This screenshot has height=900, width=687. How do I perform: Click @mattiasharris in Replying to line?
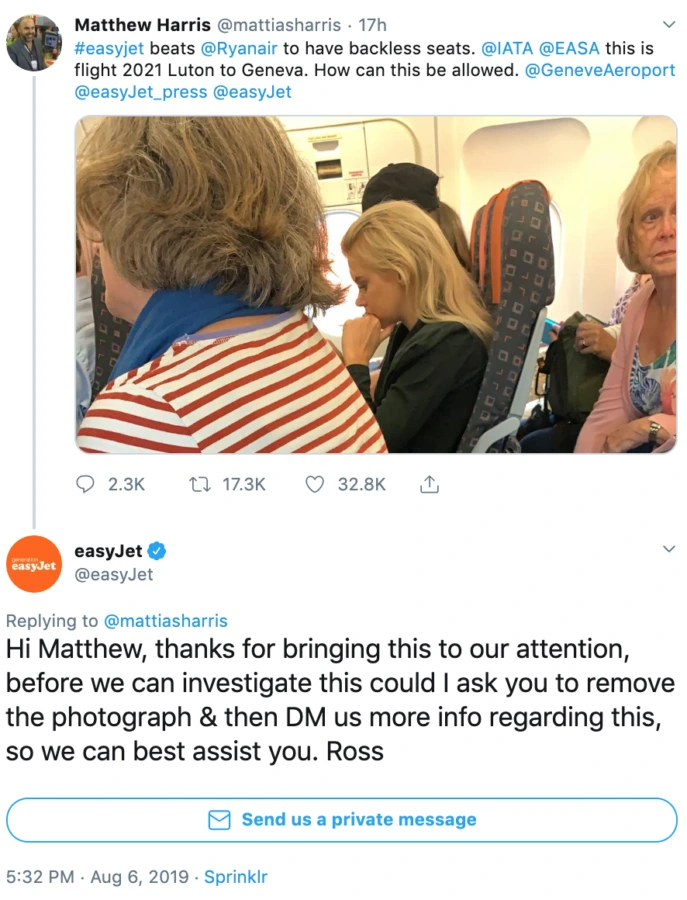(x=165, y=620)
